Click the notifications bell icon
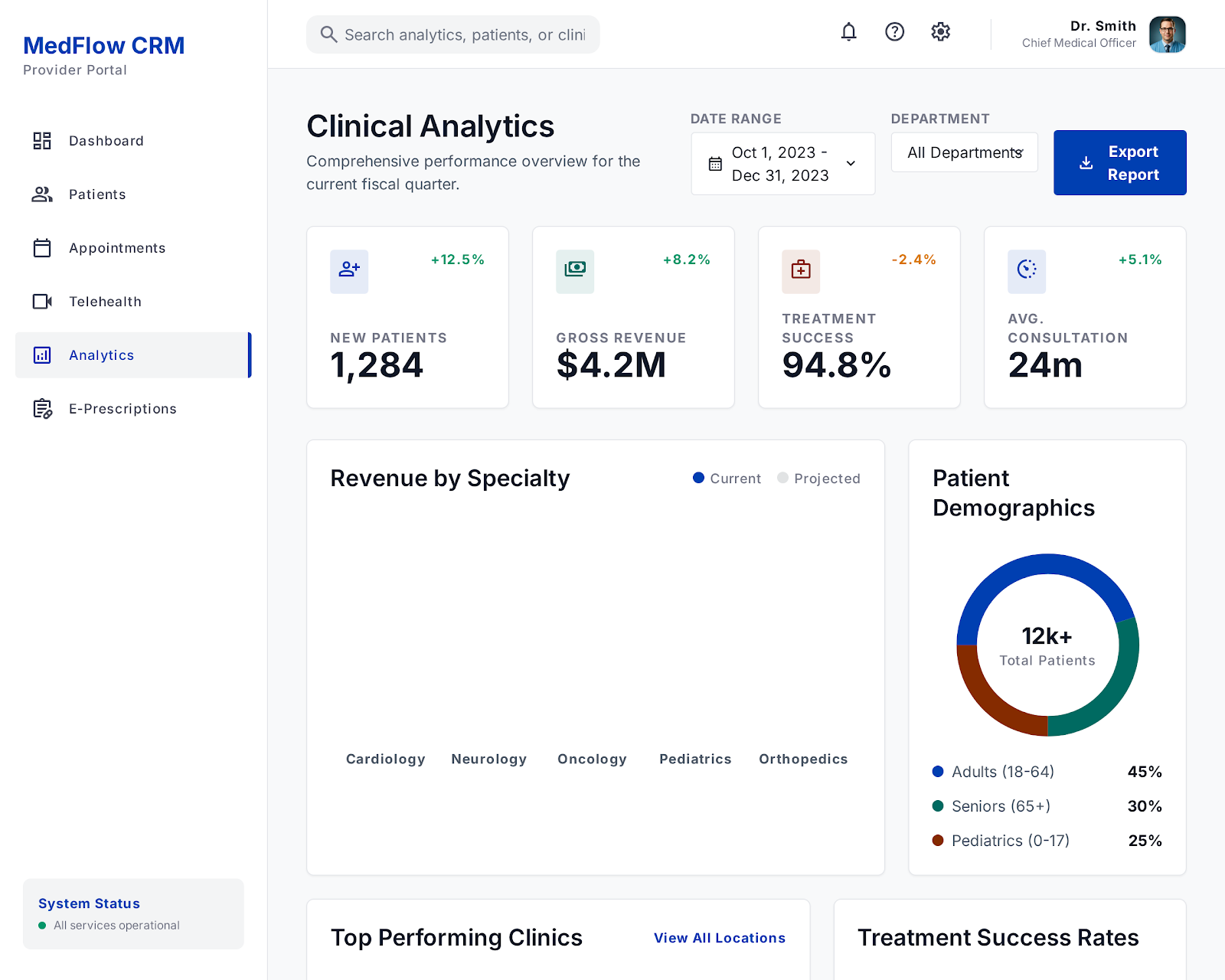 coord(848,32)
